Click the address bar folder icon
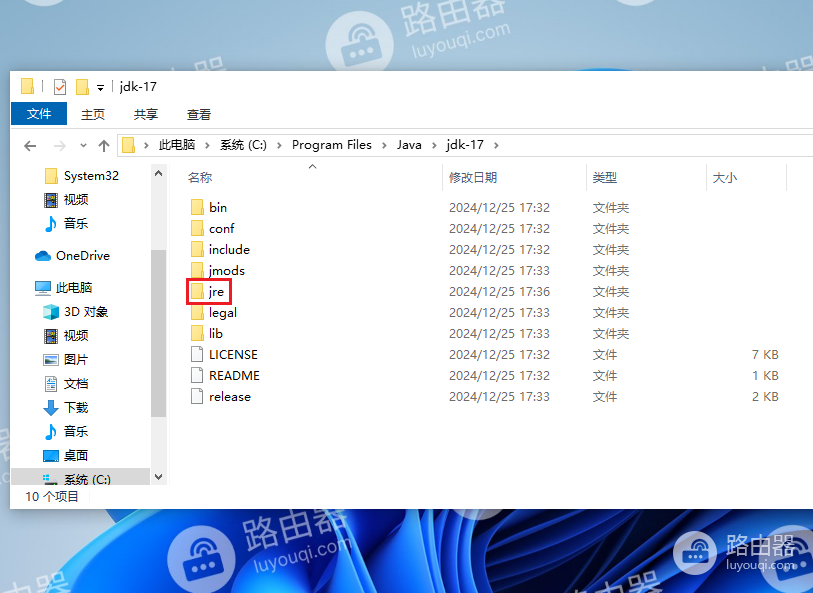This screenshot has height=593, width=813. (x=129, y=145)
